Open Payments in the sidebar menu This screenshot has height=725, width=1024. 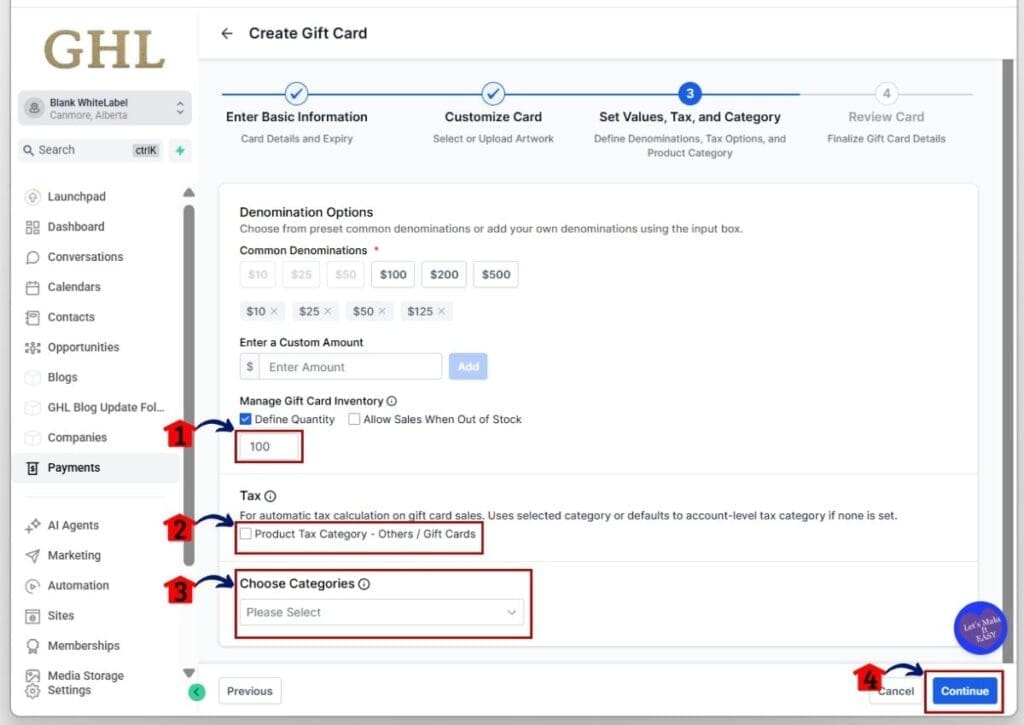(x=74, y=468)
